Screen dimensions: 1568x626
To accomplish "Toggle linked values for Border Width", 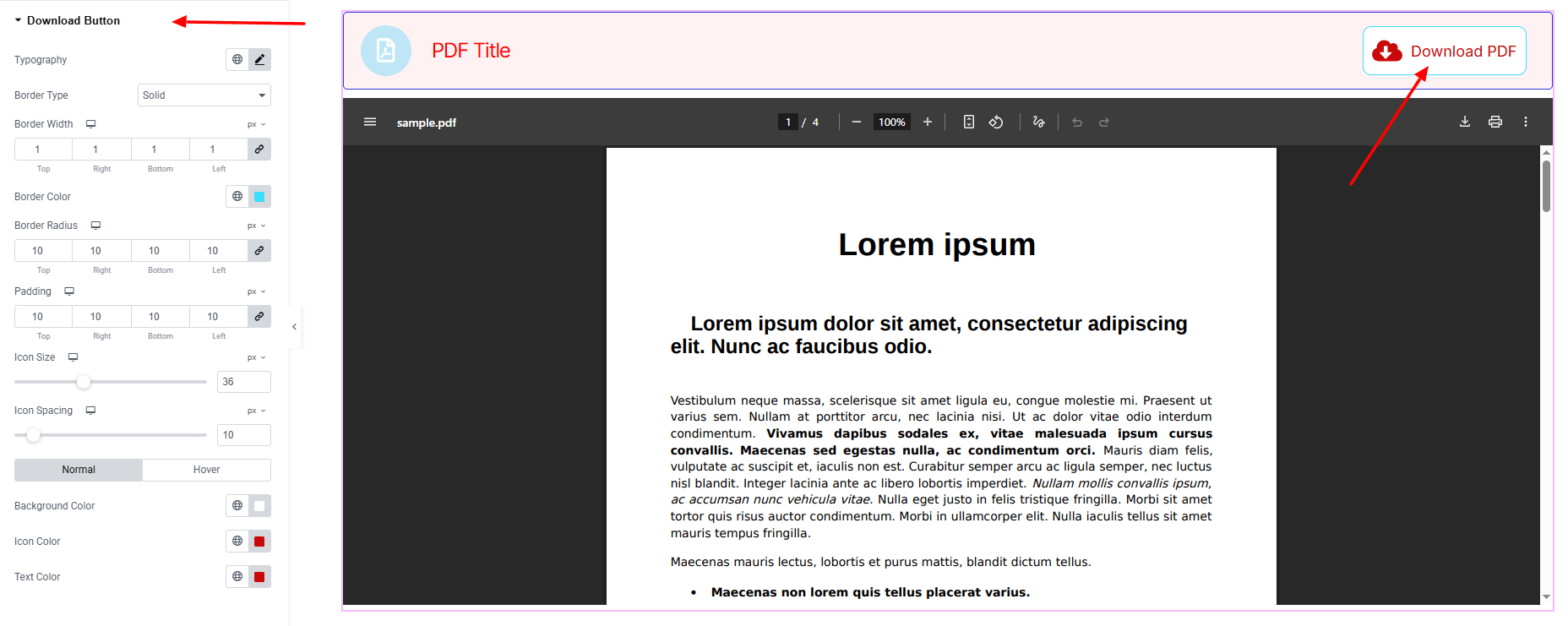I will tap(259, 150).
